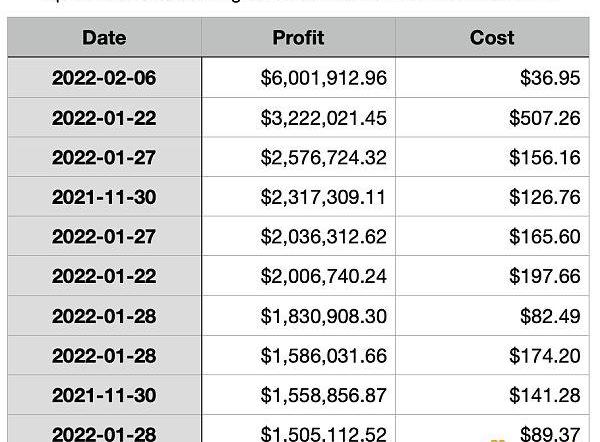
Task: Select the $36.95 cost cell
Action: tap(550, 78)
